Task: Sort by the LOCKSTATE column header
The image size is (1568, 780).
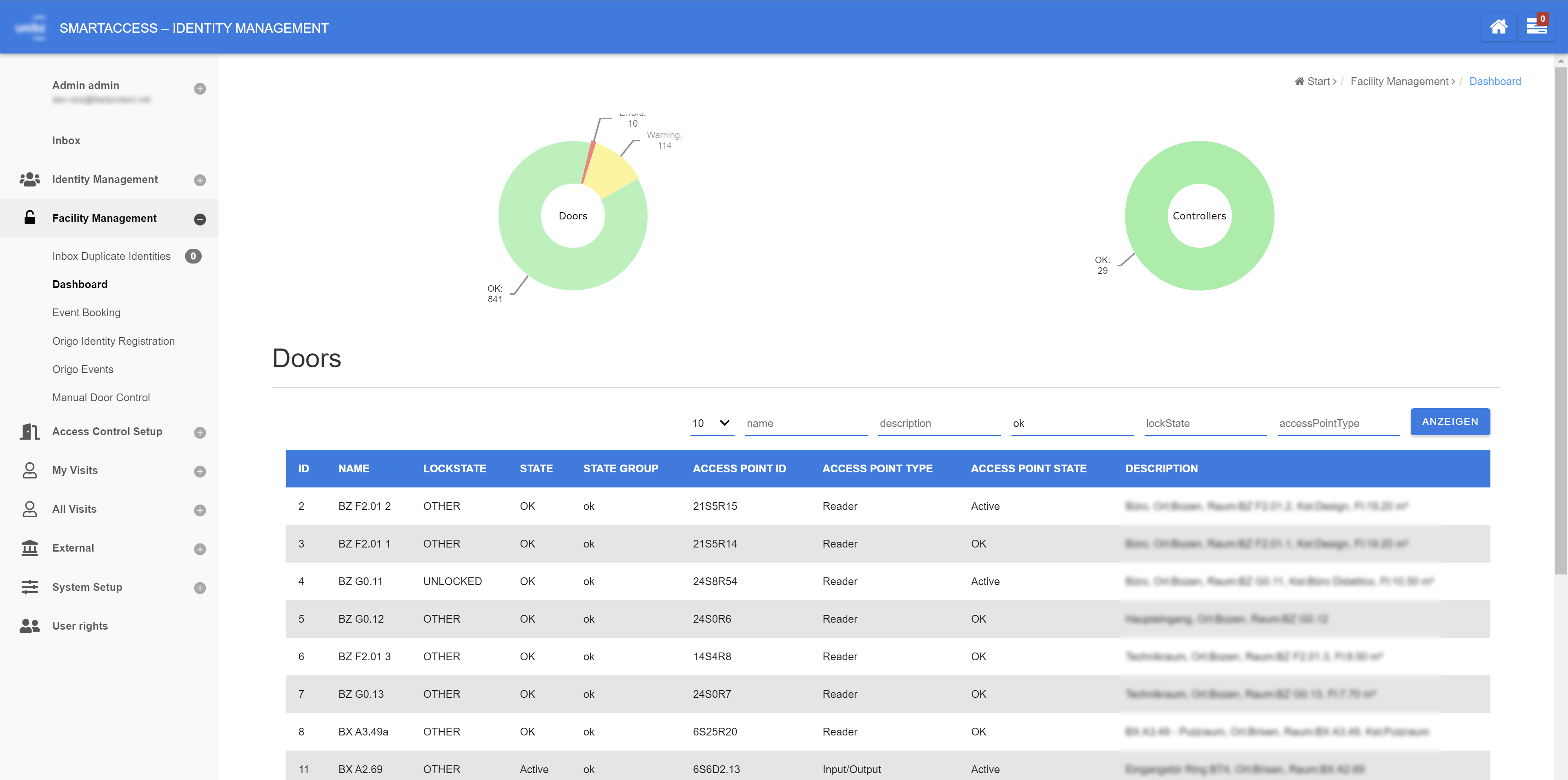Action: pyautogui.click(x=454, y=468)
